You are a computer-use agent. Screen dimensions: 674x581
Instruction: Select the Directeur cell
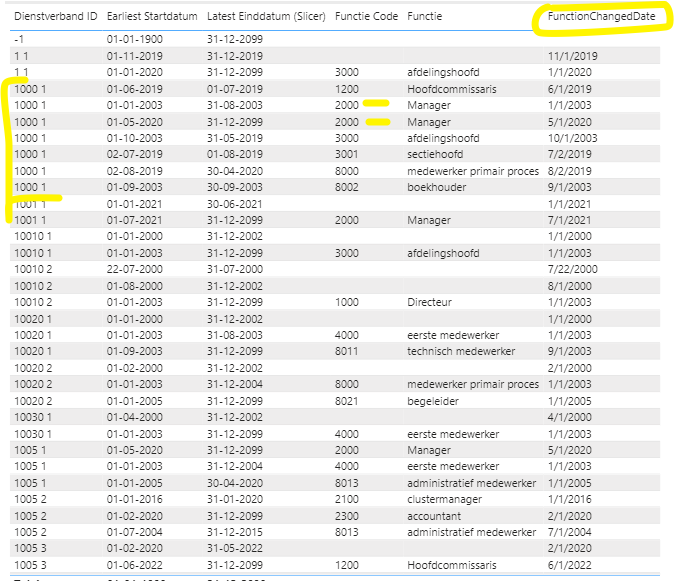coord(431,302)
